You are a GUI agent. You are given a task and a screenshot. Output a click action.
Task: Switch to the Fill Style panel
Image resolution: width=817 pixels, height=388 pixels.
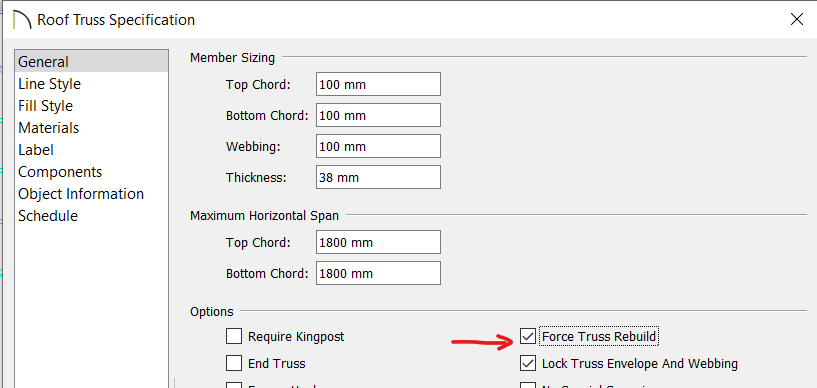(45, 106)
